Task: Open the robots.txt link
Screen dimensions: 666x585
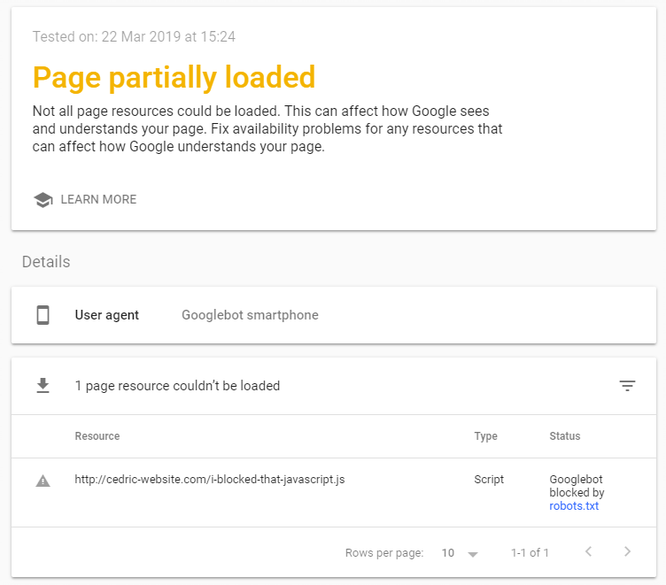Action: (x=574, y=506)
